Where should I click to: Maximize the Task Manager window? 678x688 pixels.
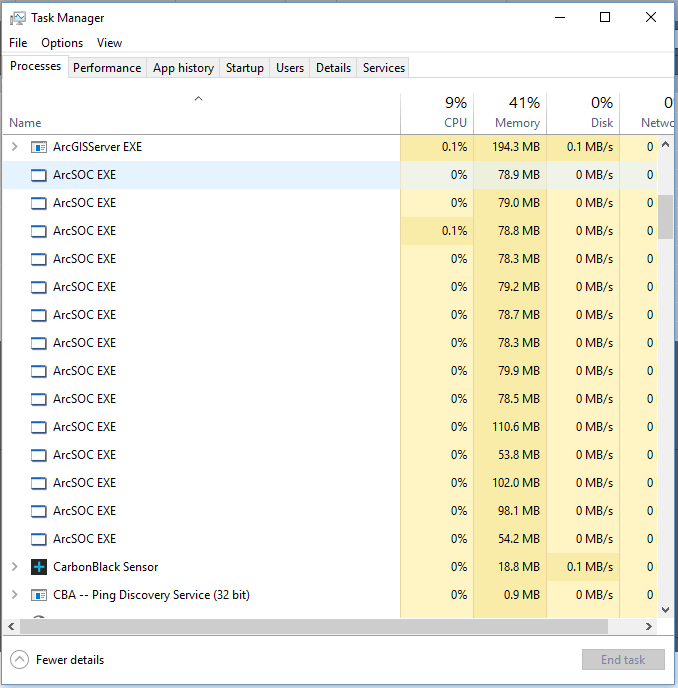tap(605, 18)
